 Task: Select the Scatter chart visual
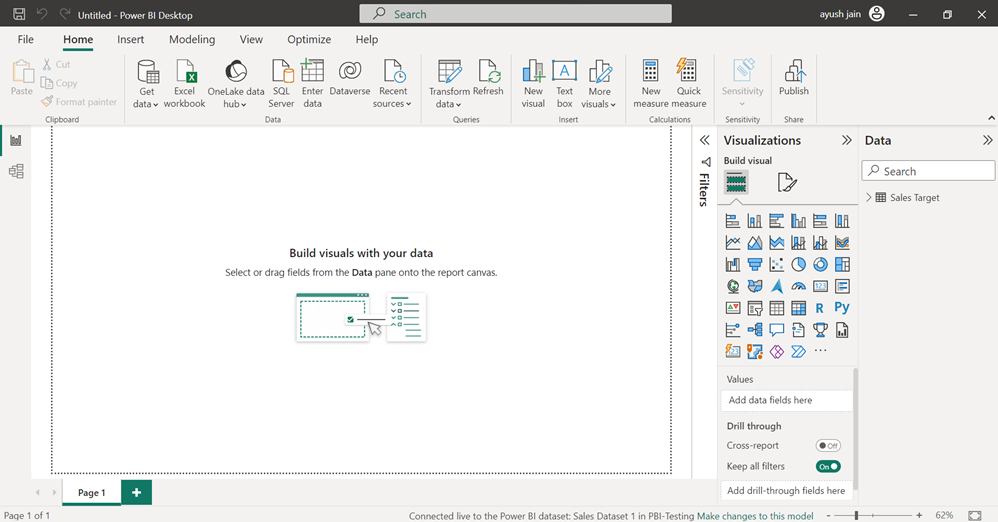[x=777, y=264]
